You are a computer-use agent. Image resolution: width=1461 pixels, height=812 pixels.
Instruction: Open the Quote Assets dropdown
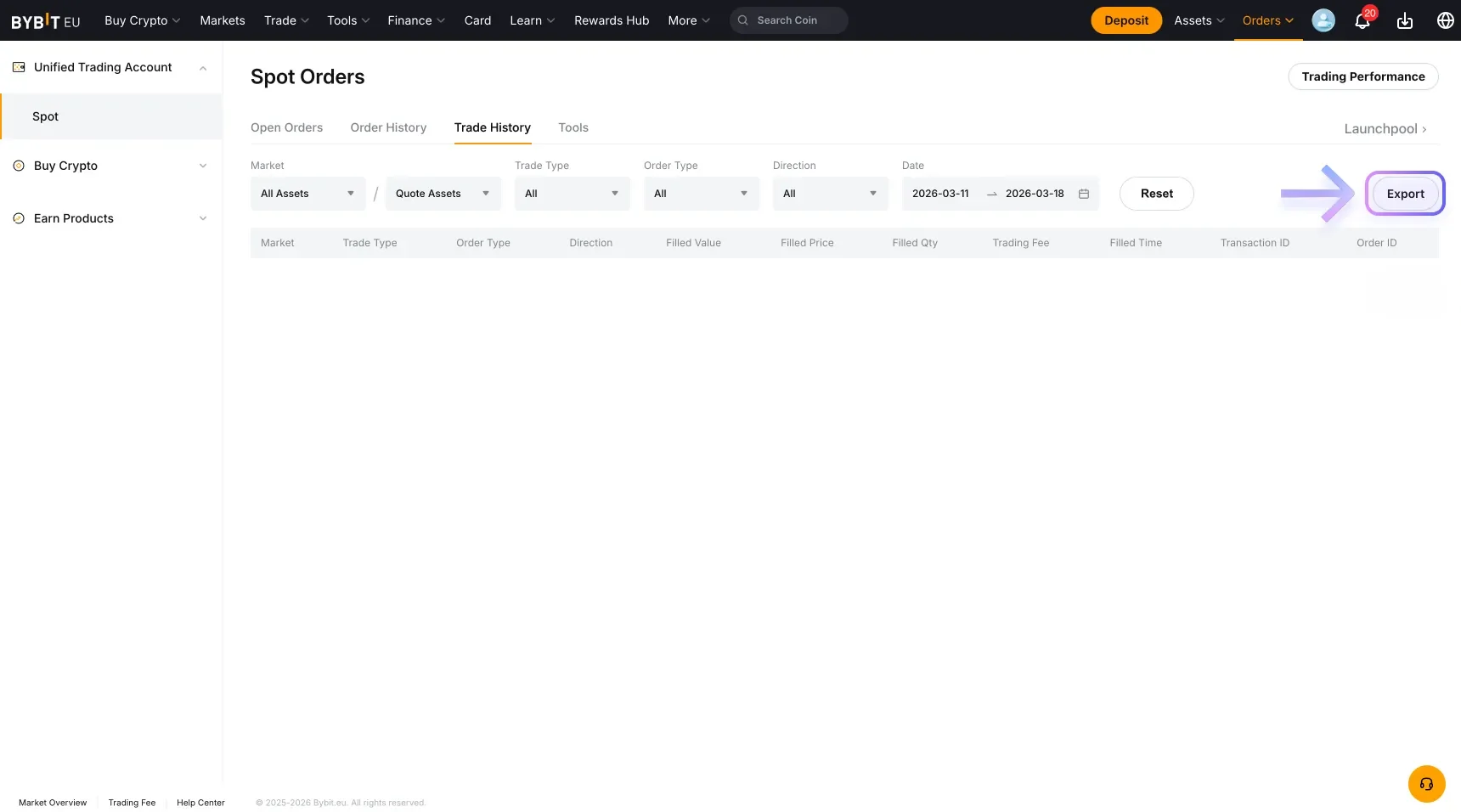coord(443,194)
